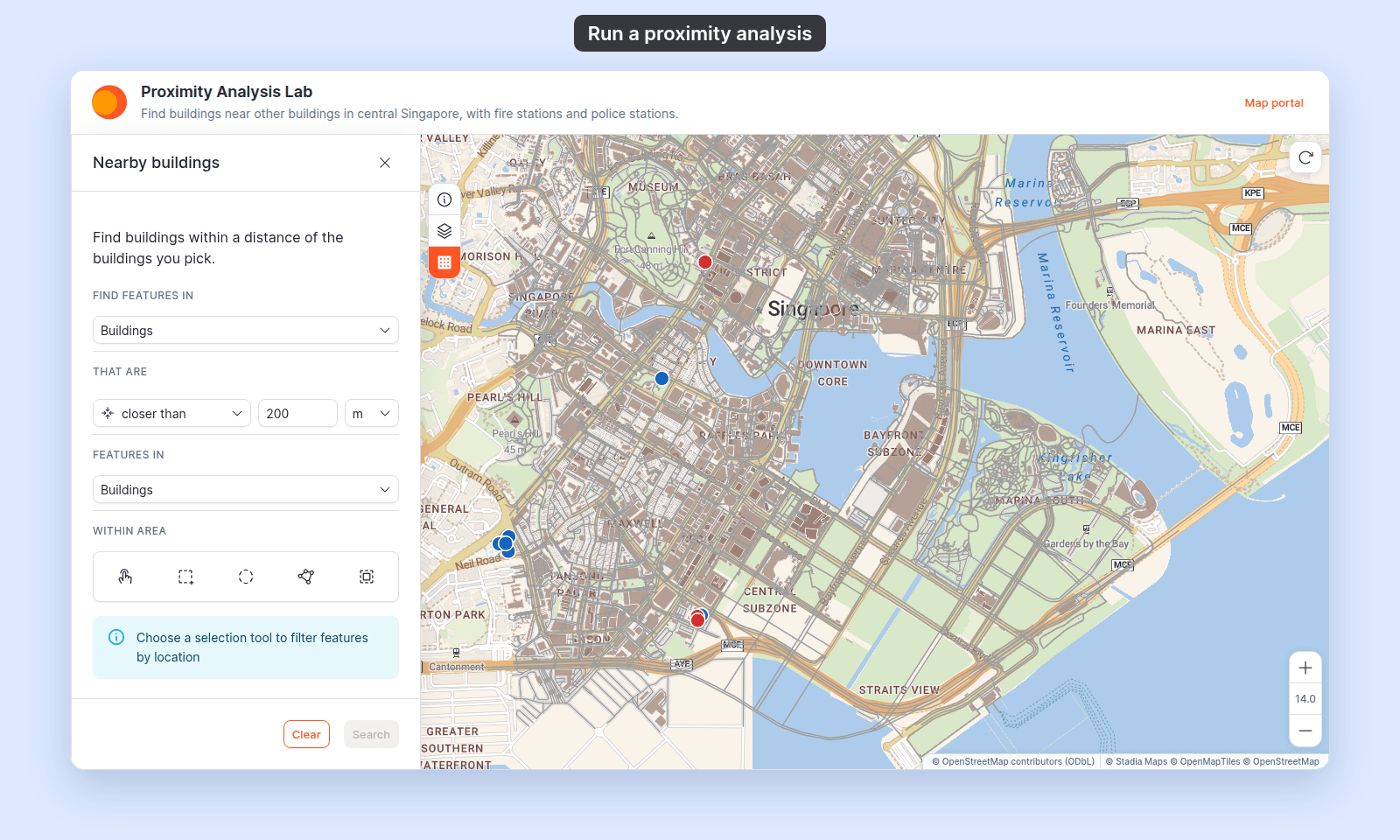This screenshot has height=840, width=1400.
Task: Open the distance unit 'm' dropdown
Action: (372, 413)
